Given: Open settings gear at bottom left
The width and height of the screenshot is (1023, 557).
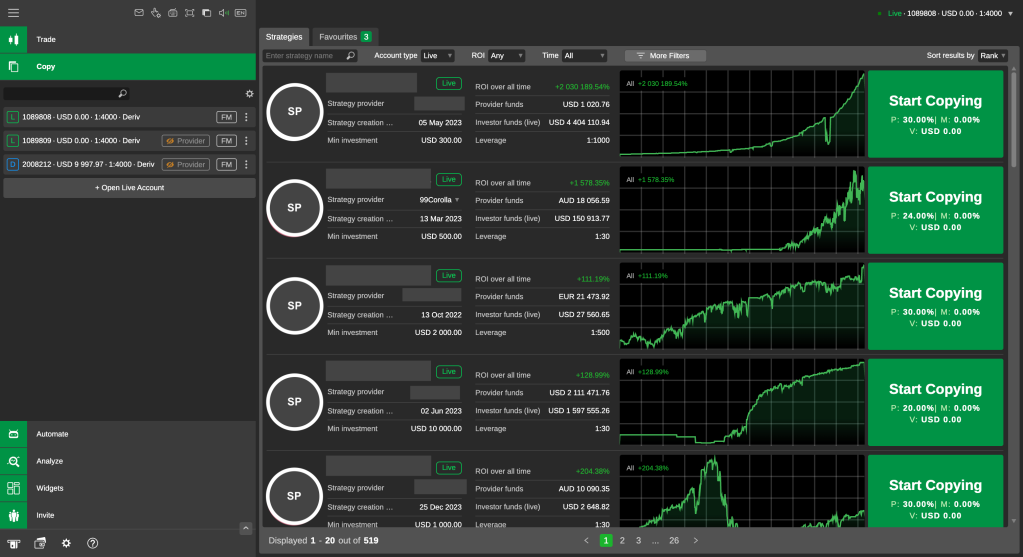Looking at the screenshot, I should (66, 543).
